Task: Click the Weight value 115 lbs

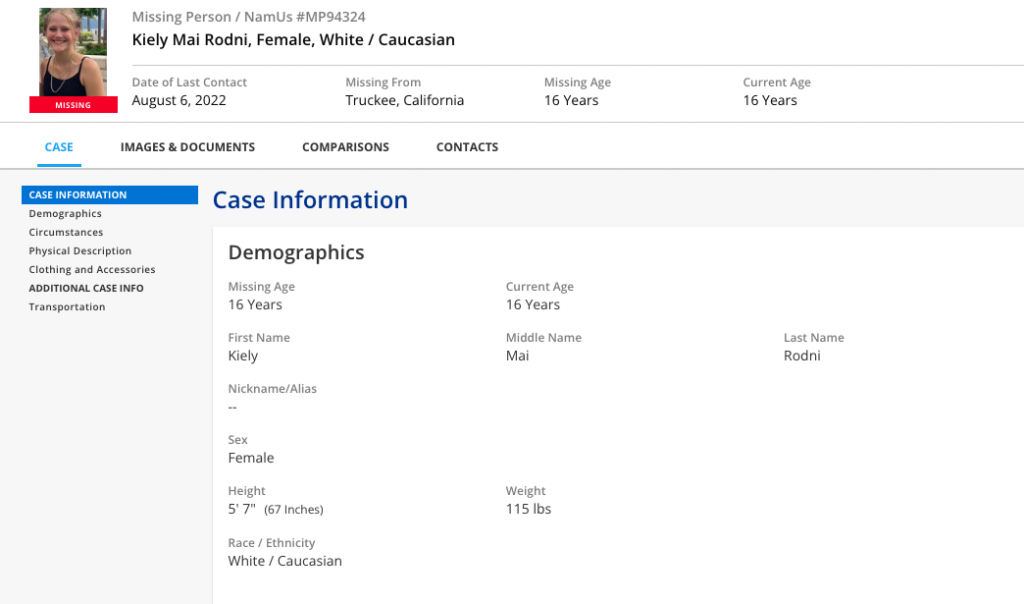Action: pyautogui.click(x=528, y=509)
